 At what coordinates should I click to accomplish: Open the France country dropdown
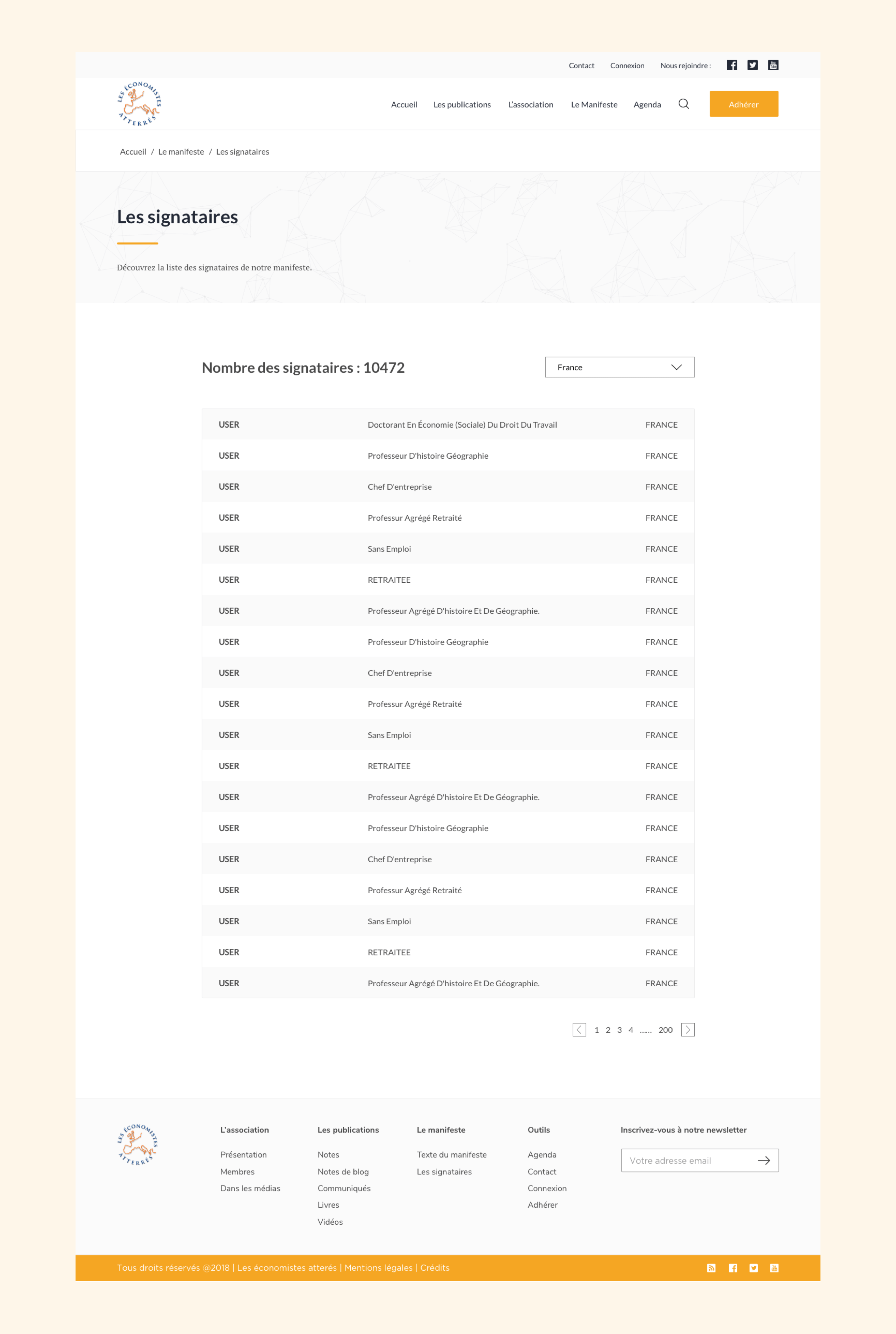pyautogui.click(x=620, y=367)
